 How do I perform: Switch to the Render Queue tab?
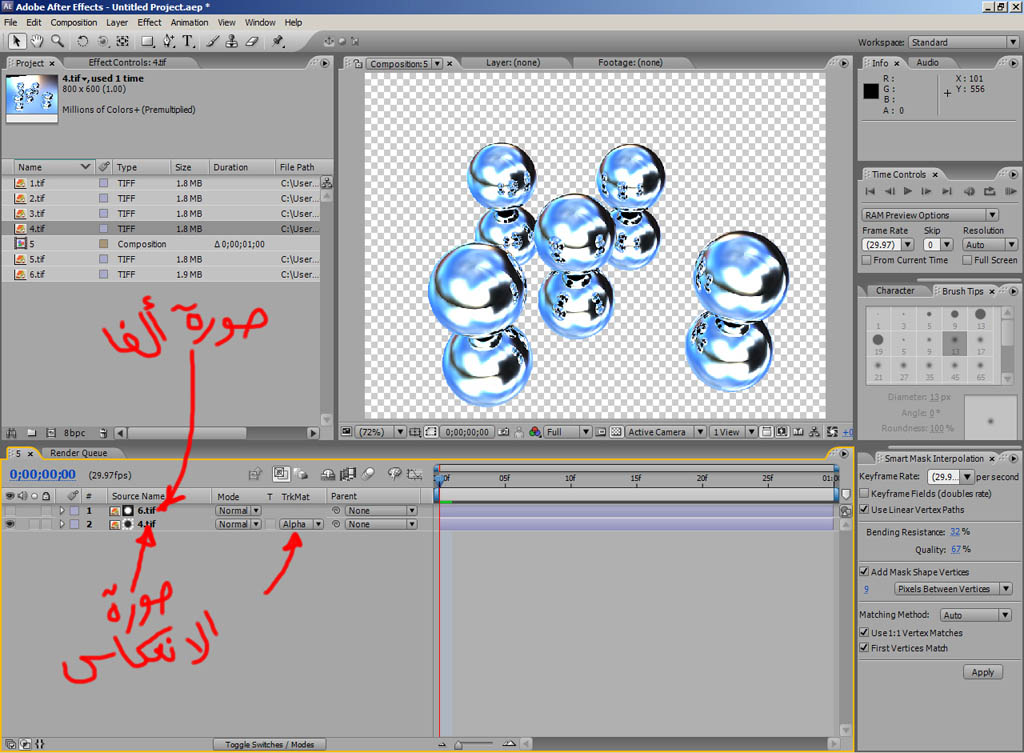78,453
